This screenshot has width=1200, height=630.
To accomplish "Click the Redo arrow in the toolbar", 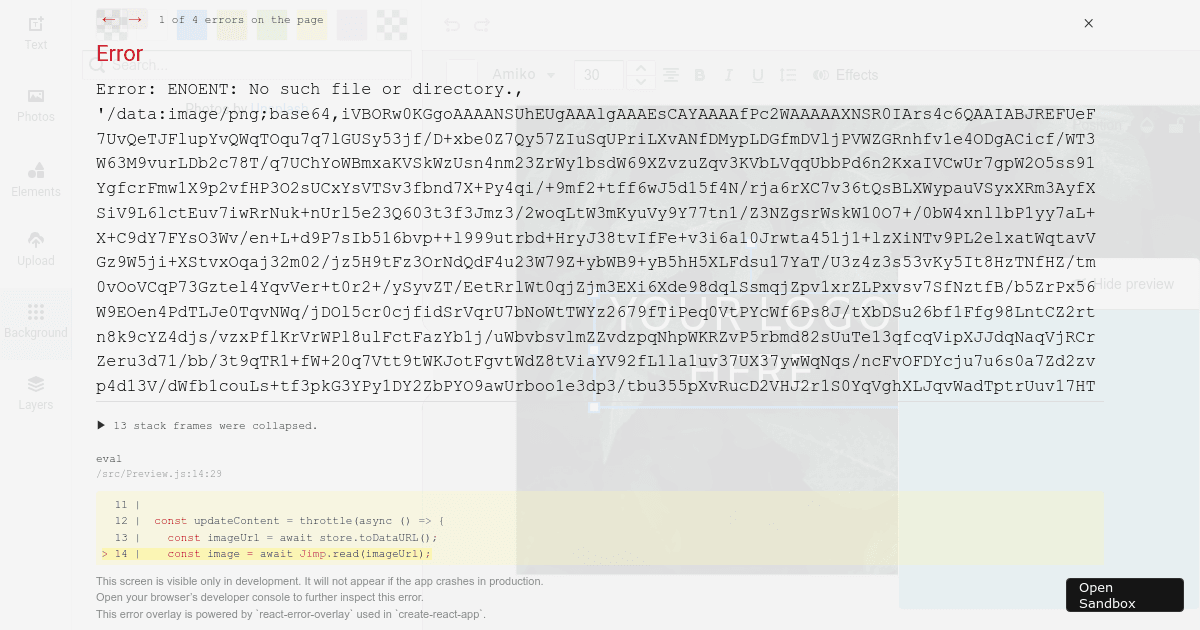I will (482, 25).
